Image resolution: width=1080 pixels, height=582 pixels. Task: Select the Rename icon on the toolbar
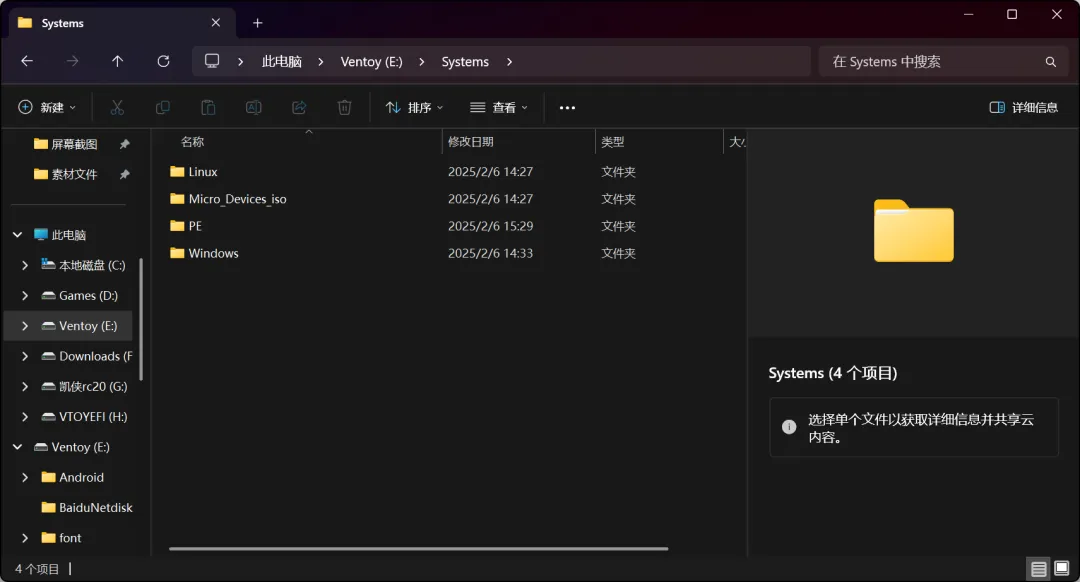point(253,107)
